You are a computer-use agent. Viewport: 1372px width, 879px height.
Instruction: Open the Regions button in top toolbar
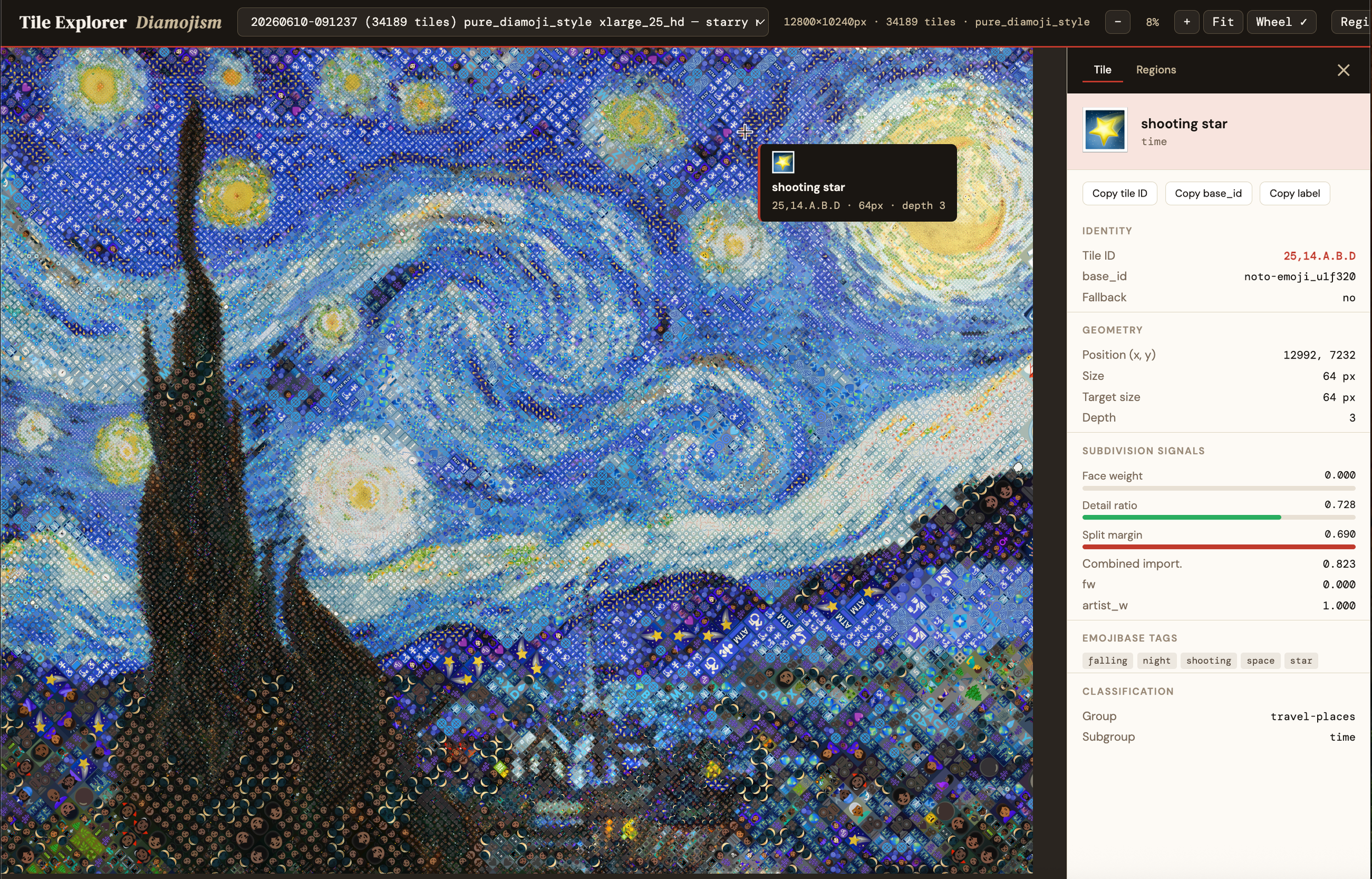click(1352, 23)
